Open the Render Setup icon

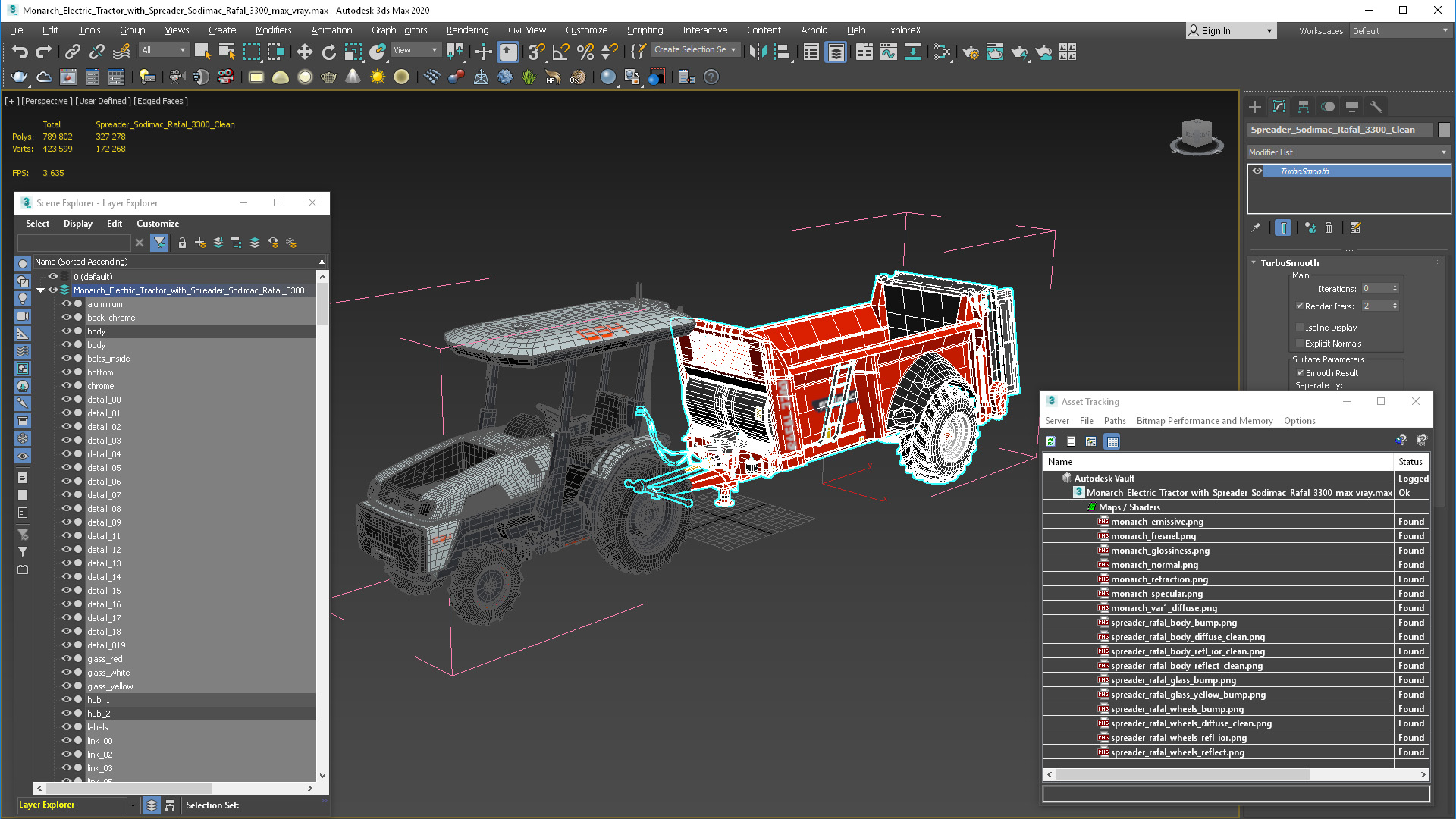tap(970, 52)
